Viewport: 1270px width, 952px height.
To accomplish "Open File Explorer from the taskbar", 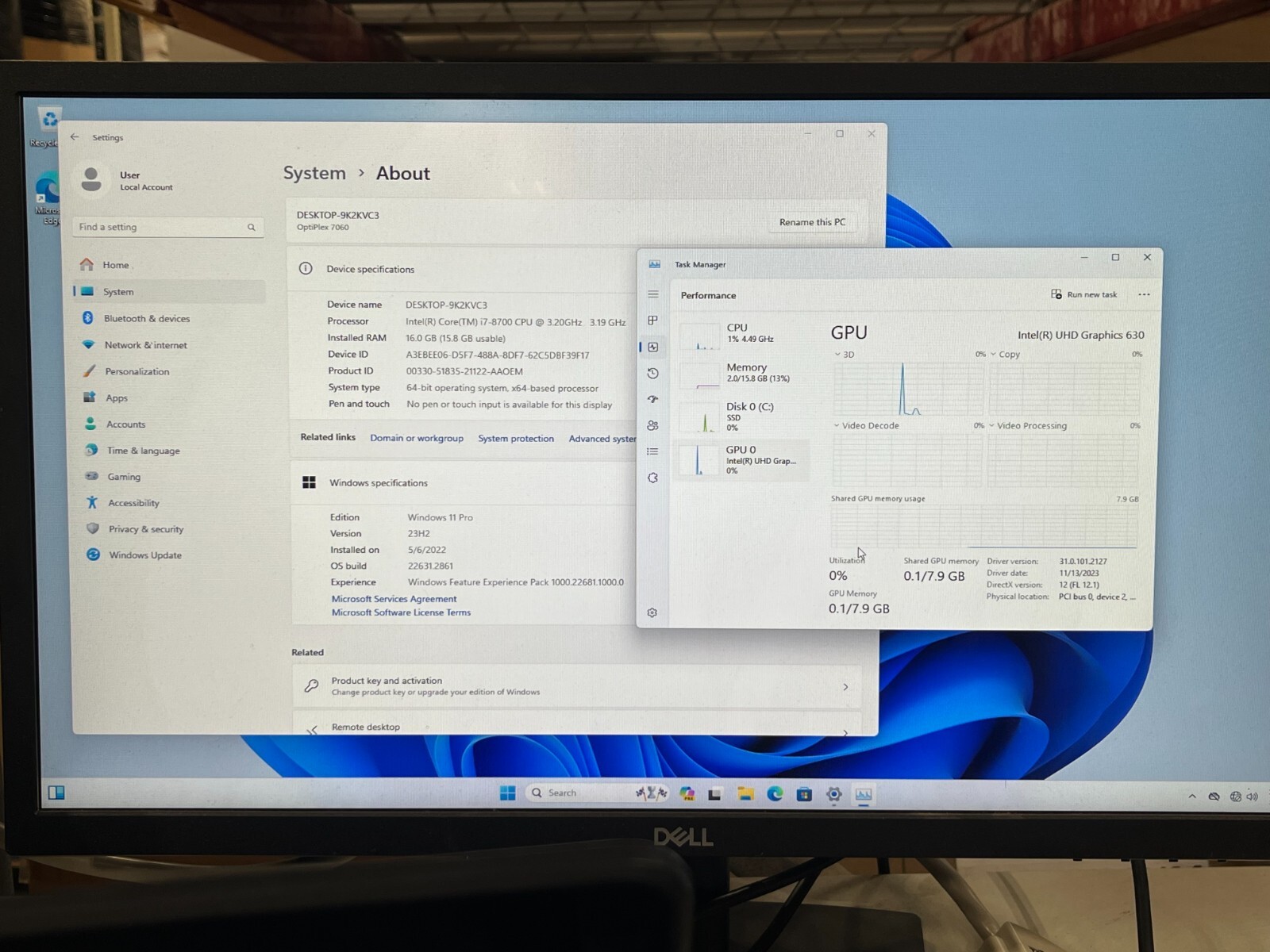I will tap(745, 794).
